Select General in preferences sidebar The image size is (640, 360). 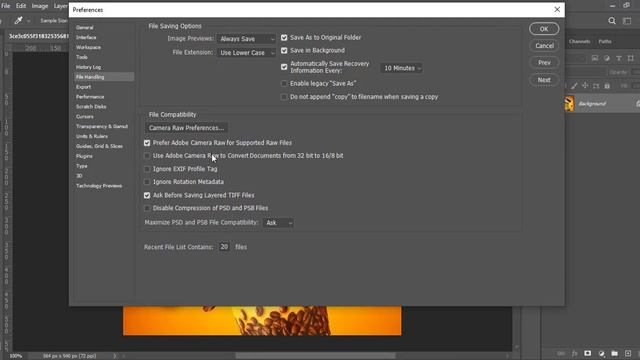[84, 27]
